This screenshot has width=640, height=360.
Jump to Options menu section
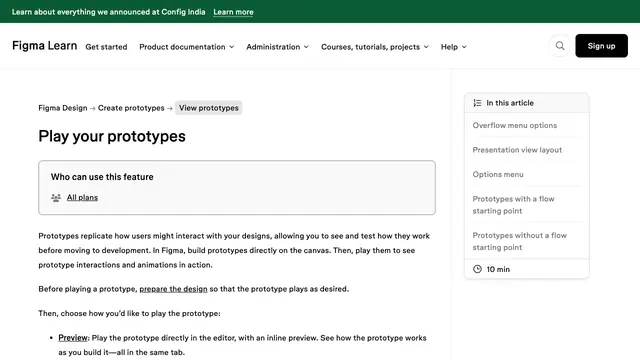[498, 174]
